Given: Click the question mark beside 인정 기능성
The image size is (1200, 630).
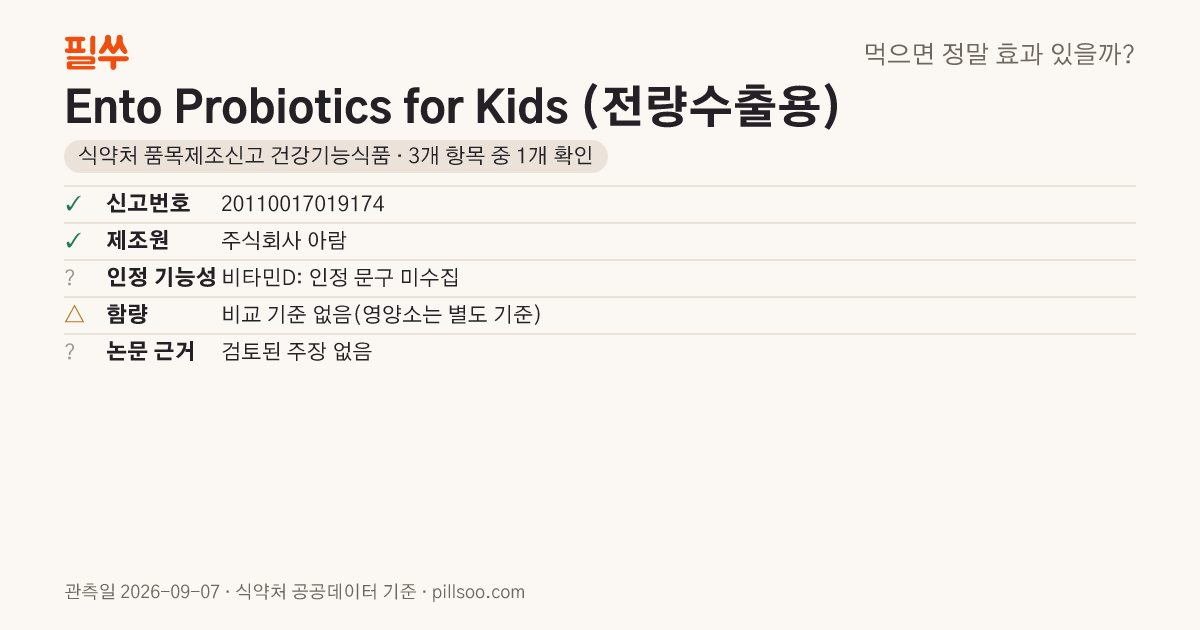Looking at the screenshot, I should (x=70, y=278).
